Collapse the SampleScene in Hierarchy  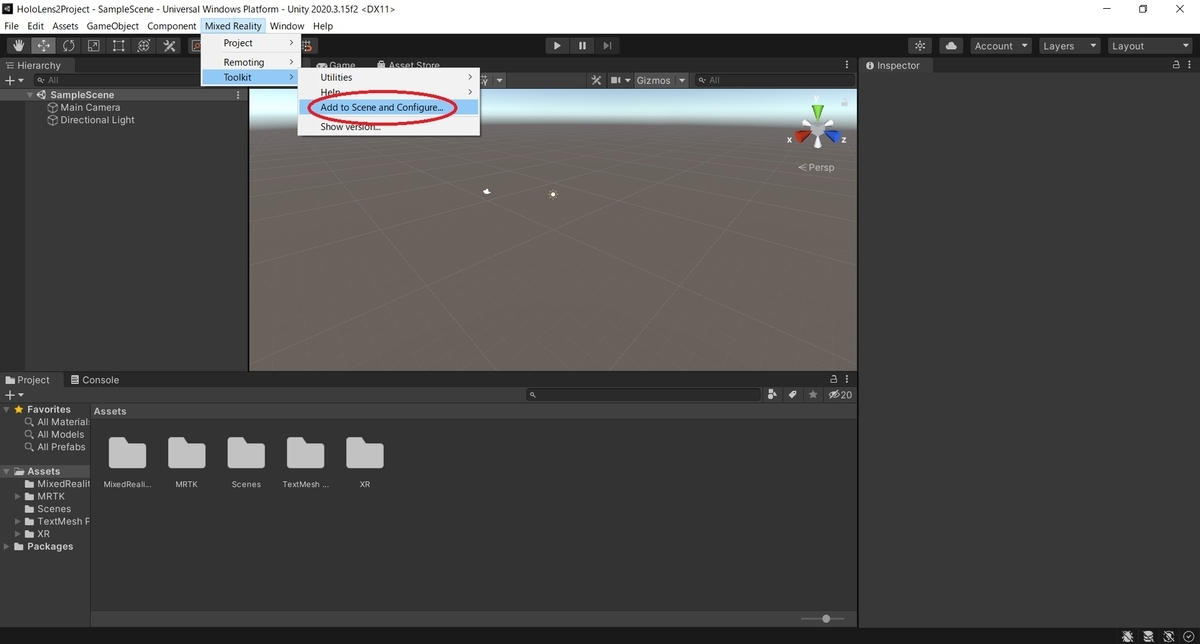(31, 95)
